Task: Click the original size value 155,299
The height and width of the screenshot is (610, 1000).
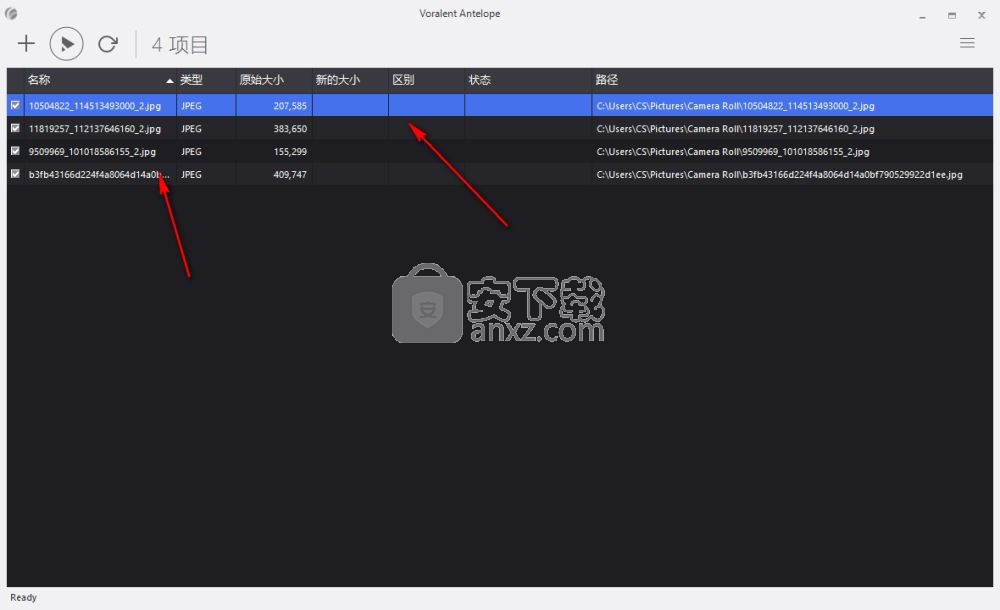Action: click(290, 152)
